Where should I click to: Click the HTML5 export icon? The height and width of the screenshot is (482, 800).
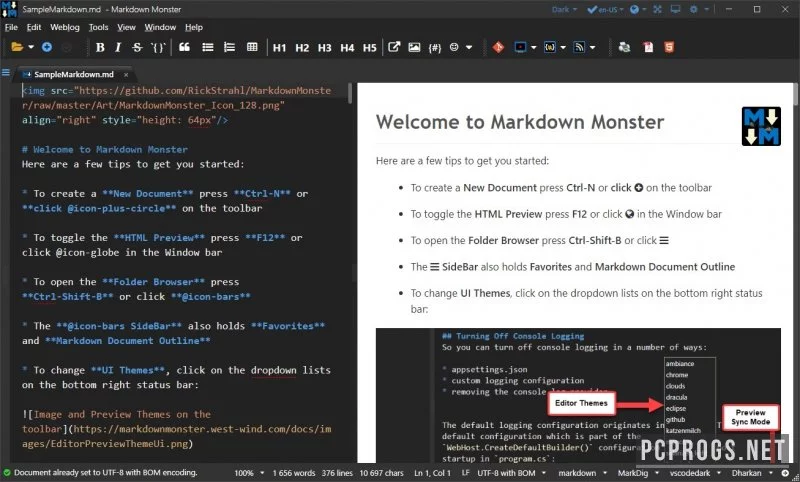tap(669, 47)
